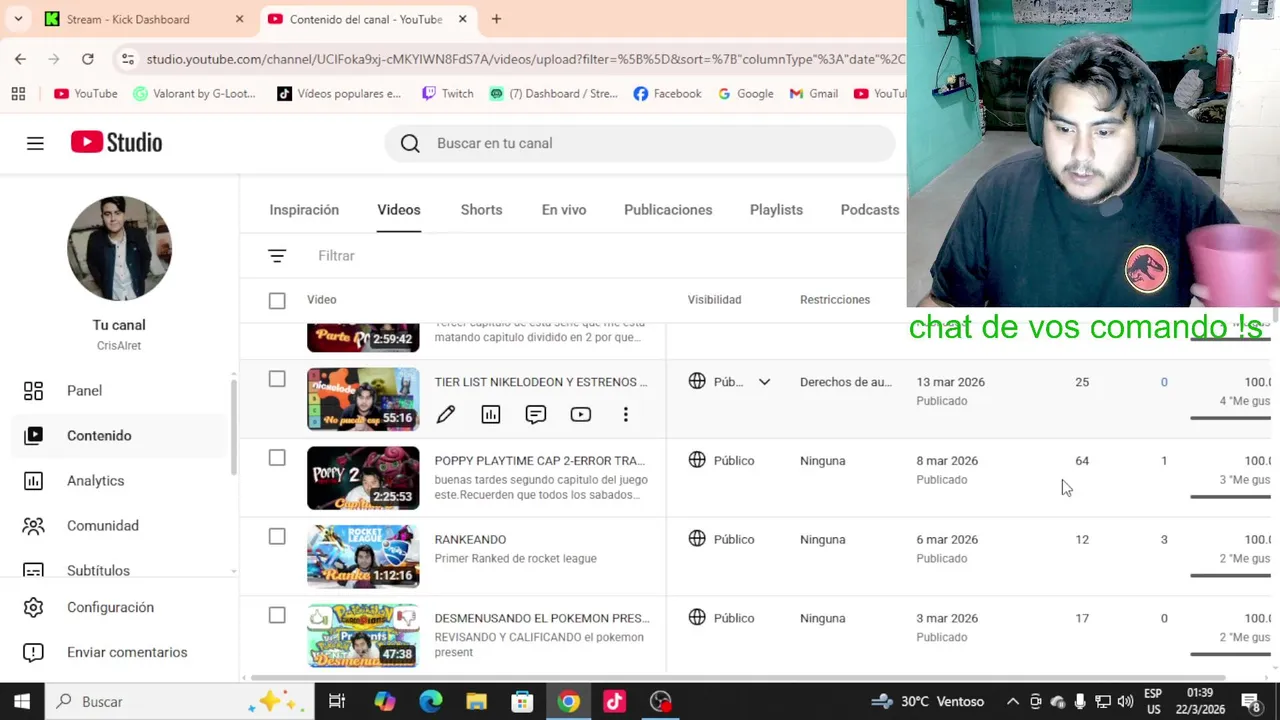This screenshot has width=1280, height=720.
Task: Select the Videos tab
Action: point(398,210)
